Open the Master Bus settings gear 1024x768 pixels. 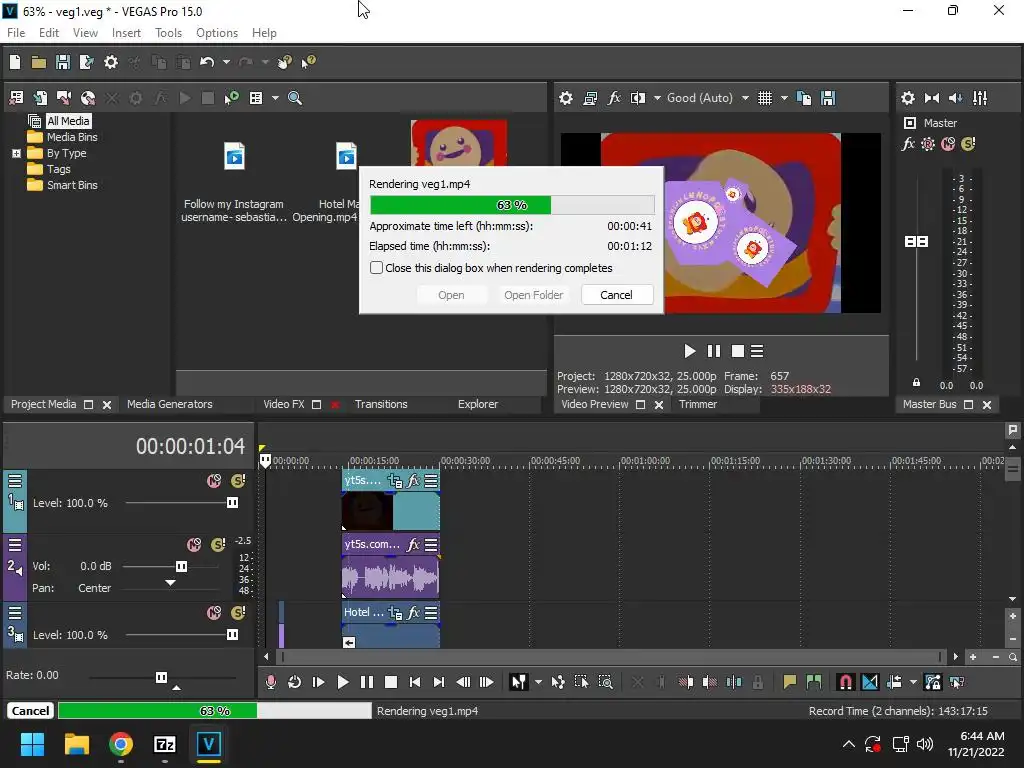tap(908, 98)
